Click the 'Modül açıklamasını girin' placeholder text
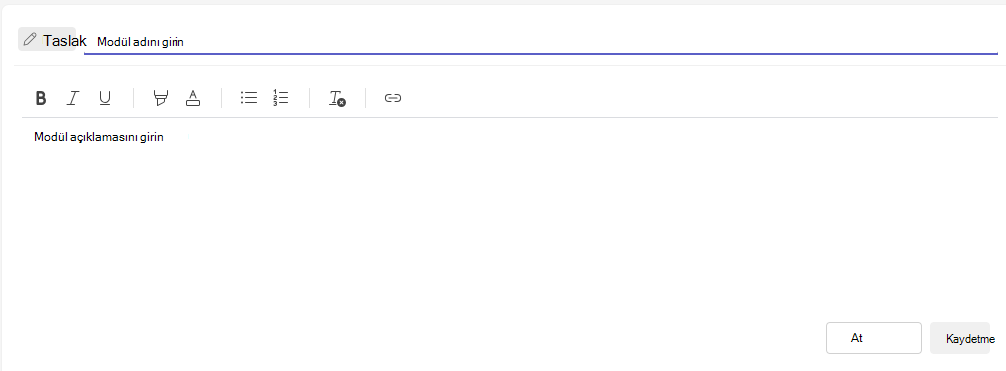The image size is (1006, 371). 99,137
